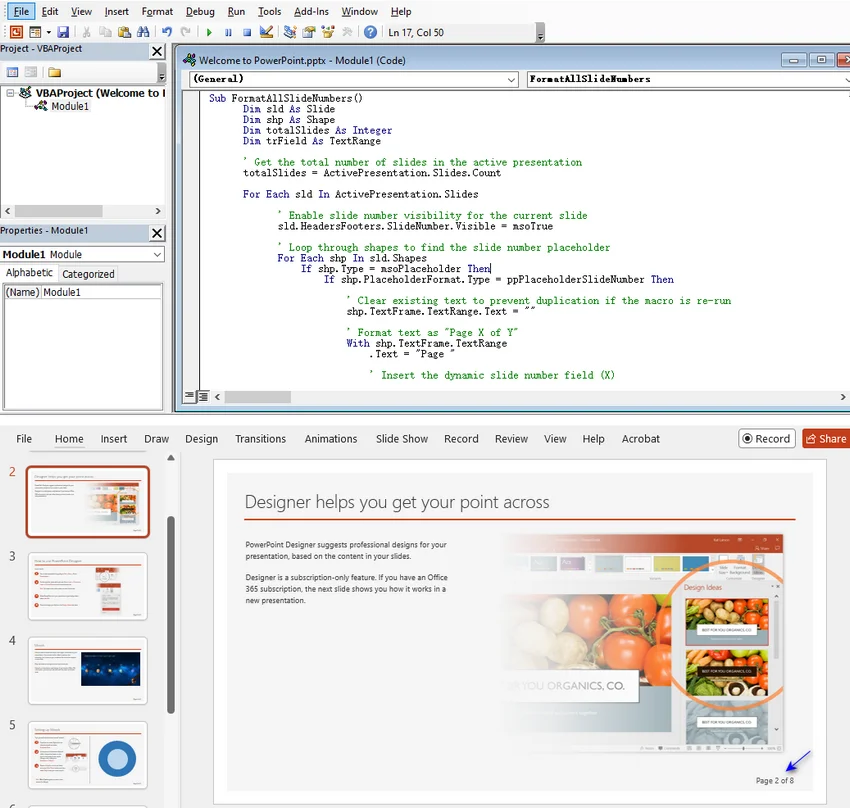Select the VBAProject (Welcome to...) tree item
The height and width of the screenshot is (808, 850).
coord(100,93)
